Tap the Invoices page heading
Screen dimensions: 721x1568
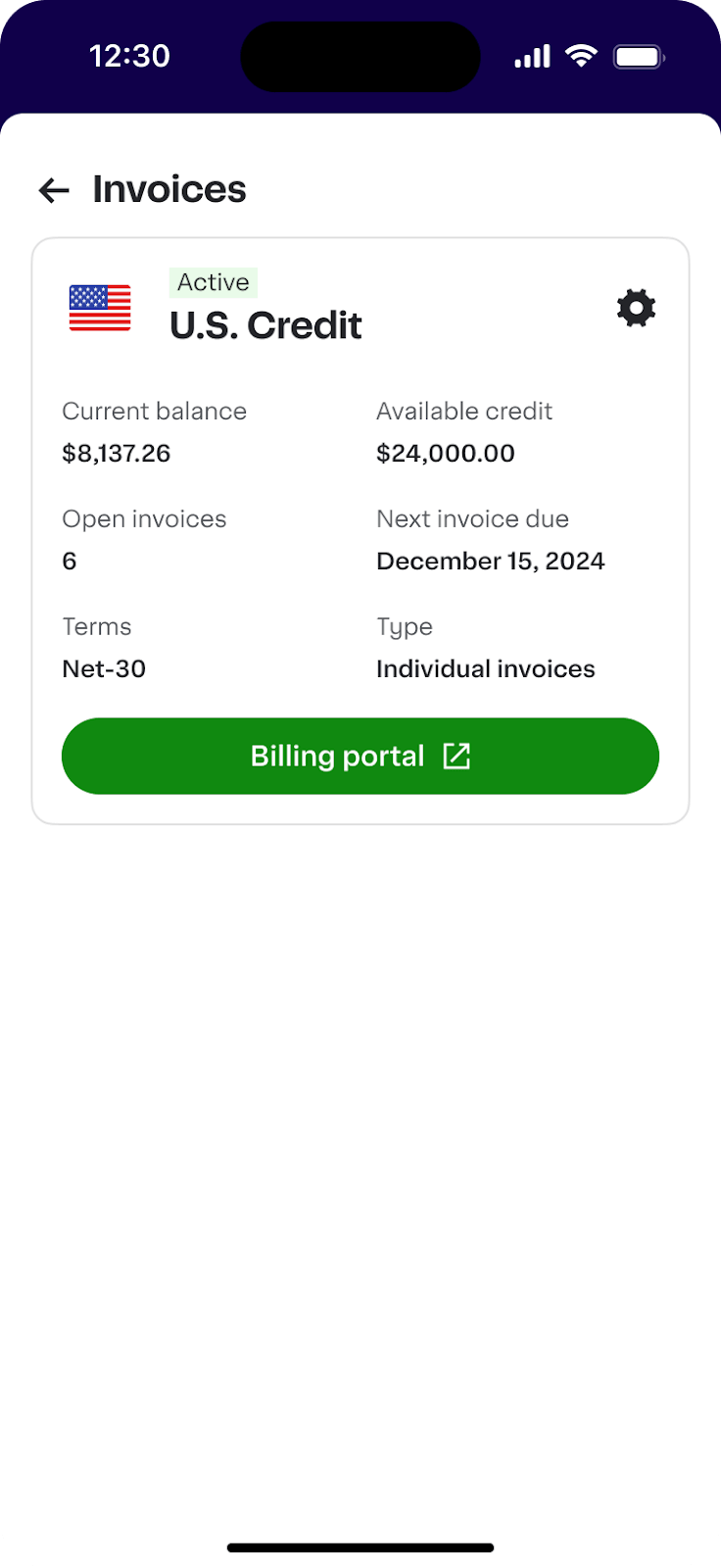(x=169, y=189)
